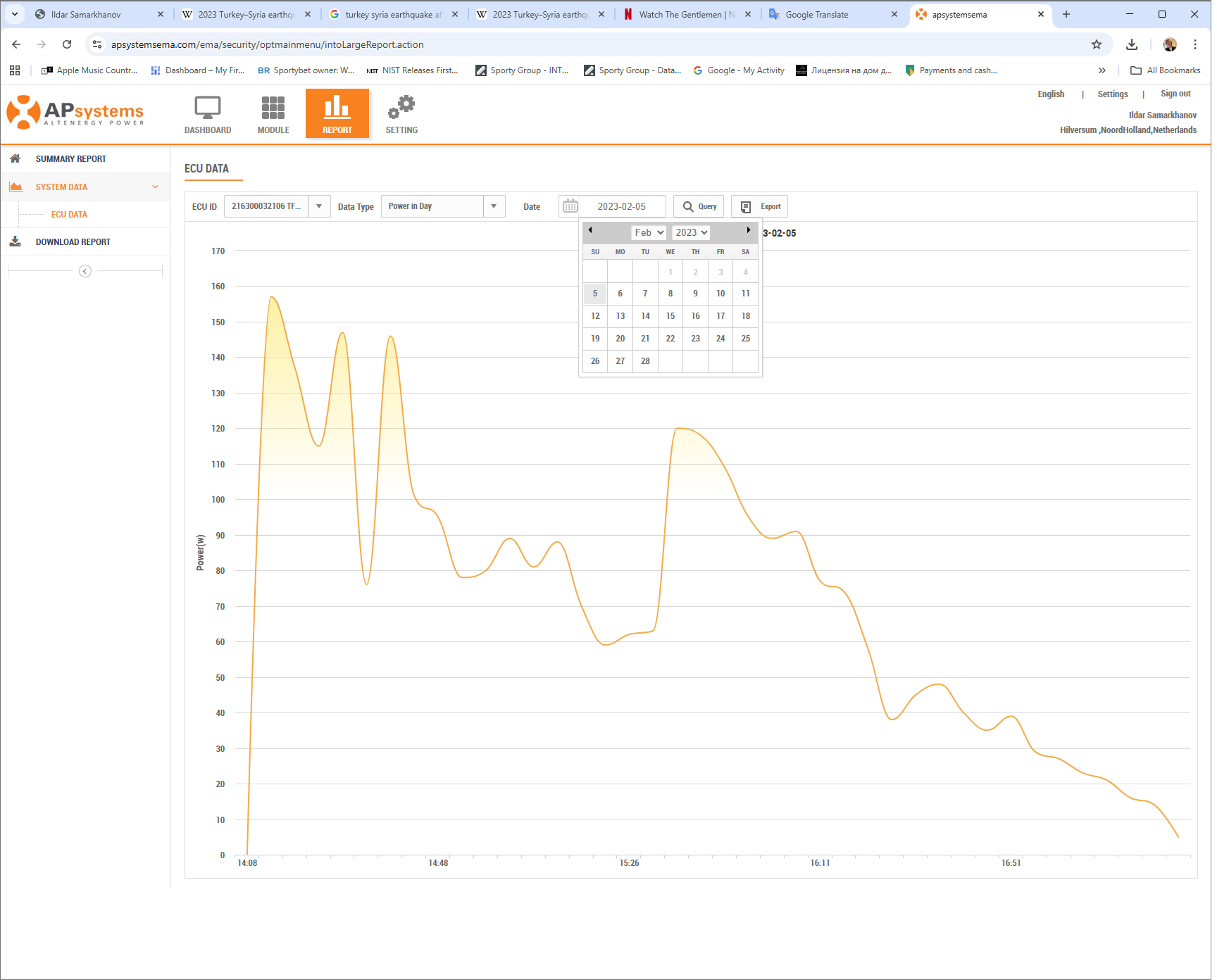
Task: Go to next month in calendar
Action: point(748,230)
